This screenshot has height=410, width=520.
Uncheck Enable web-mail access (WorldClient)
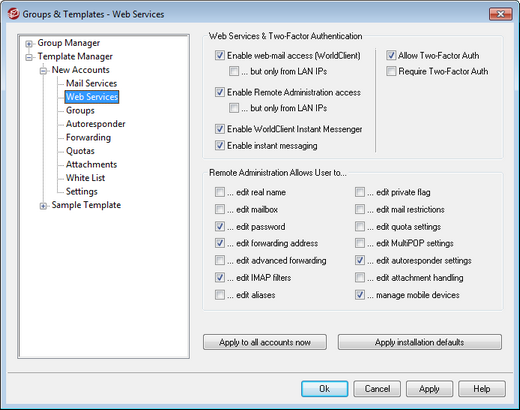coord(220,55)
